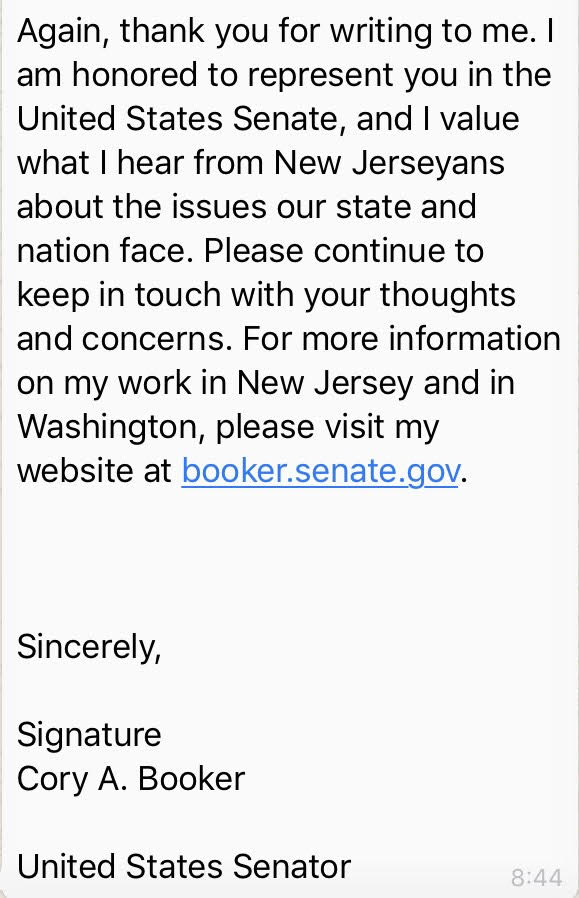579x898 pixels.
Task: Open the booker.senate.gov link
Action: coord(320,471)
